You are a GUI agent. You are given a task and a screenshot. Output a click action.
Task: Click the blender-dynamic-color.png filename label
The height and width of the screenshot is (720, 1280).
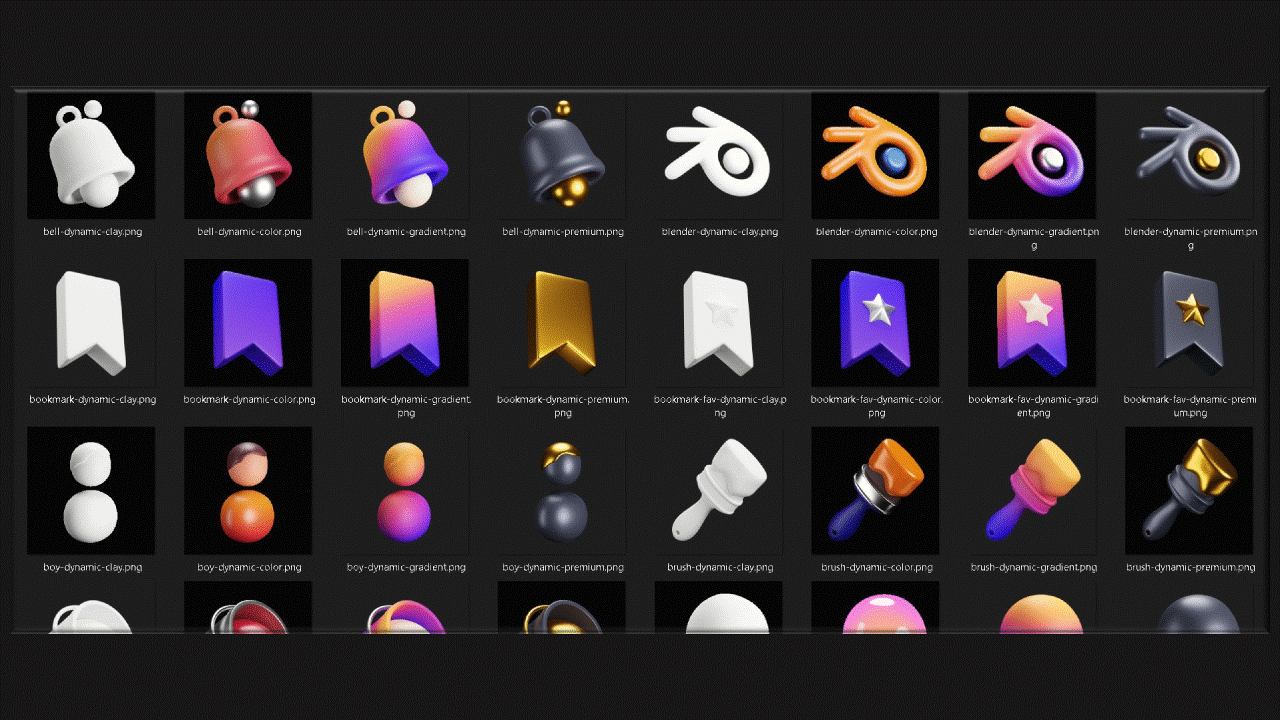(x=876, y=232)
